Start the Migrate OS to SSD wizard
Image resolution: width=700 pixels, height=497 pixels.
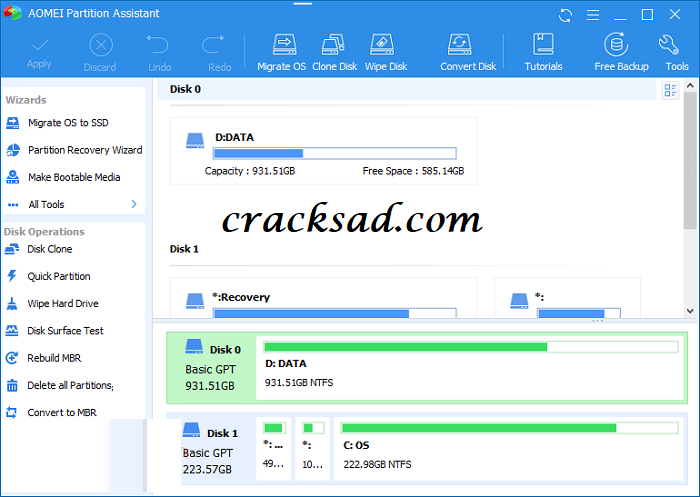(68, 123)
